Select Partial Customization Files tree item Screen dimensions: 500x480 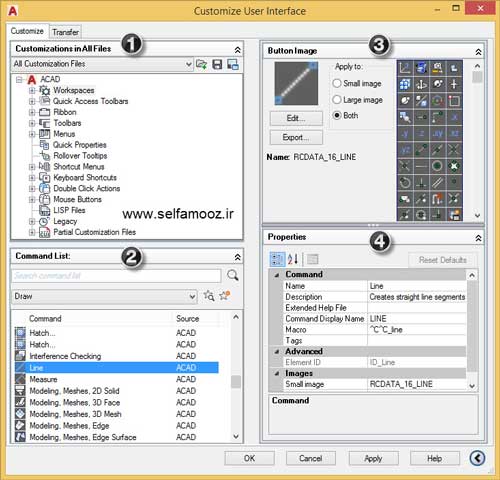point(95,232)
